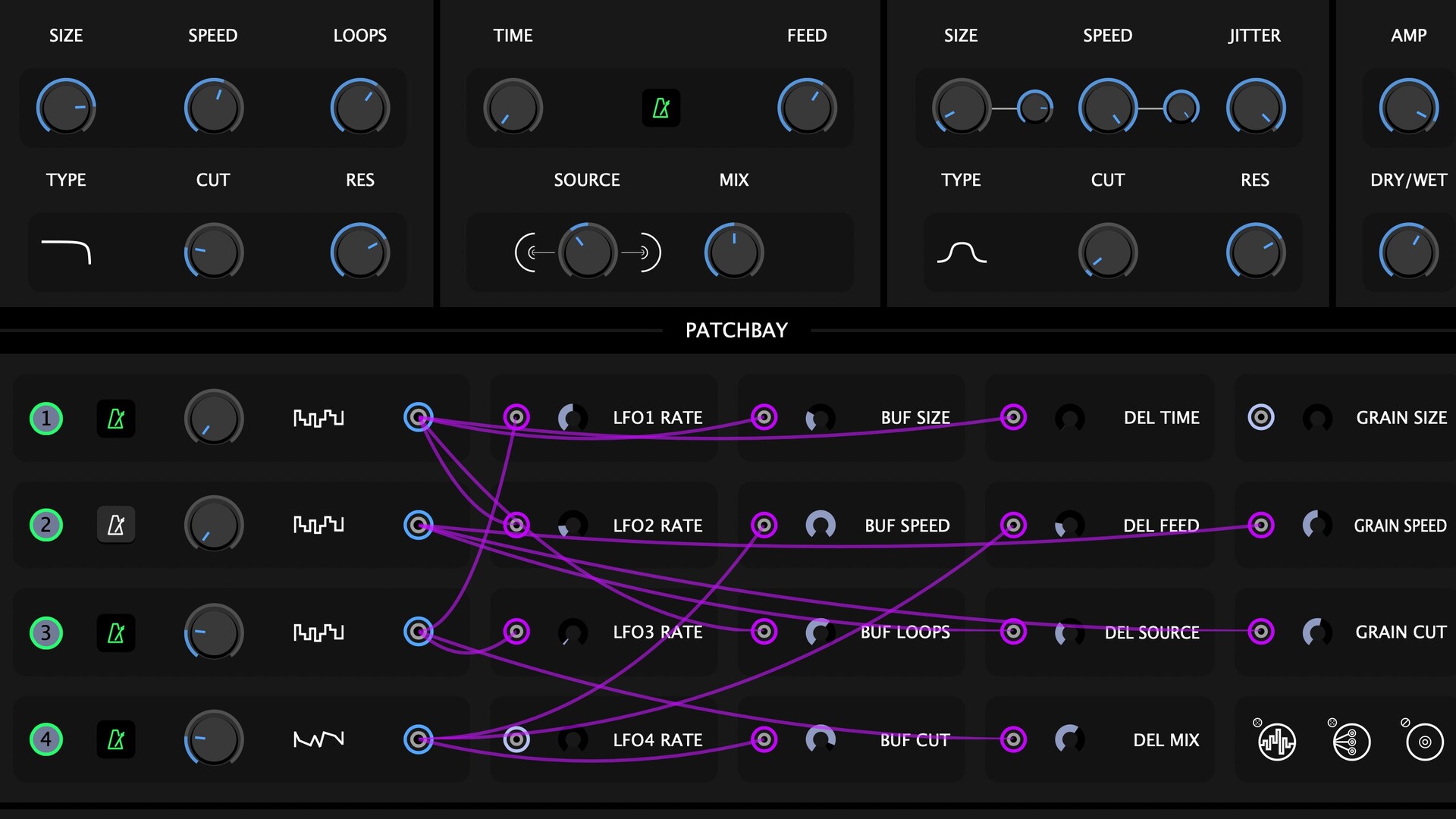The height and width of the screenshot is (819, 1456).
Task: Change LFO 3 waveform shape
Action: coord(318,632)
